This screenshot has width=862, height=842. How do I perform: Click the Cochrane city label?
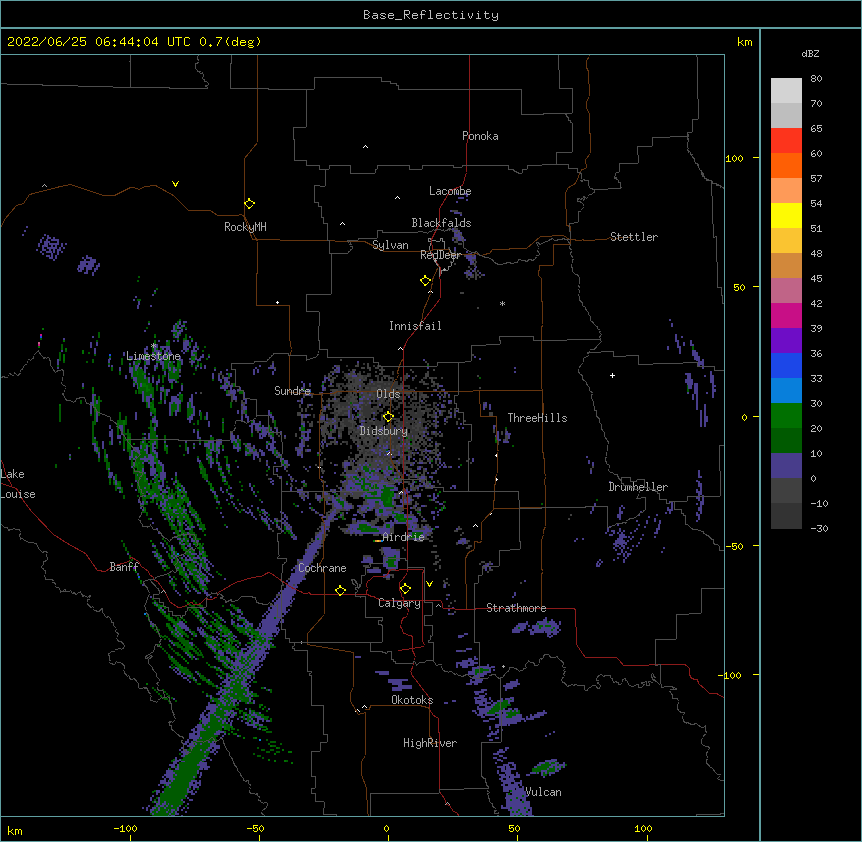click(x=322, y=568)
